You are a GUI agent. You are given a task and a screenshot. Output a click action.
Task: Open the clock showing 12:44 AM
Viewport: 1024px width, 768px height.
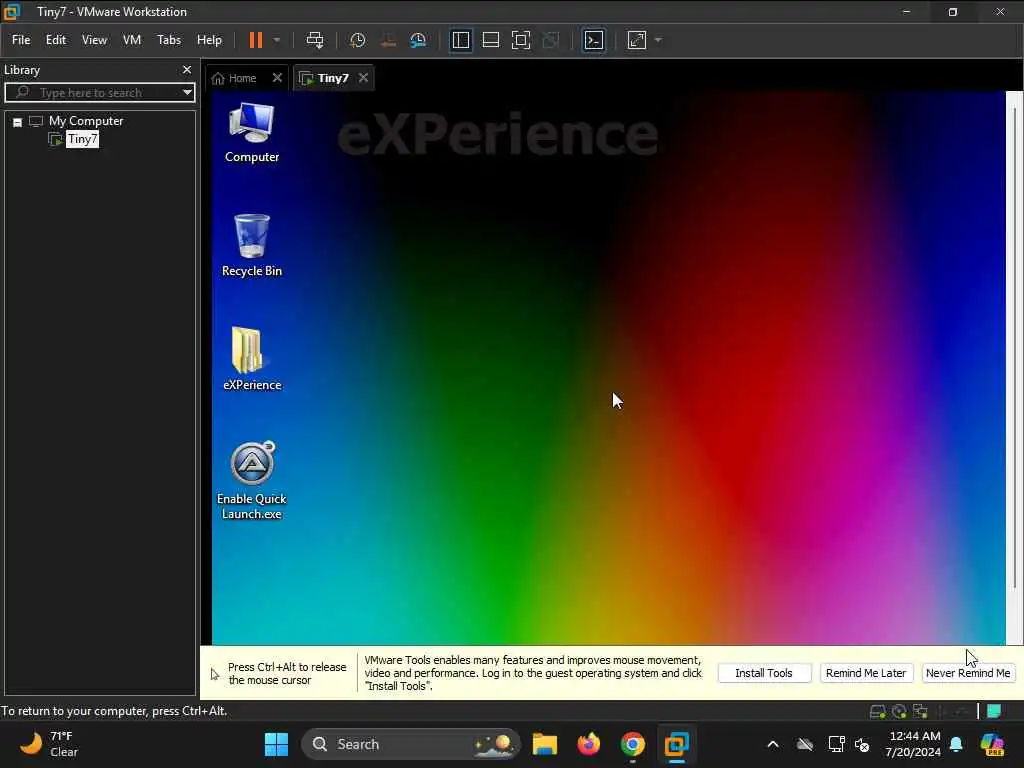click(x=913, y=744)
